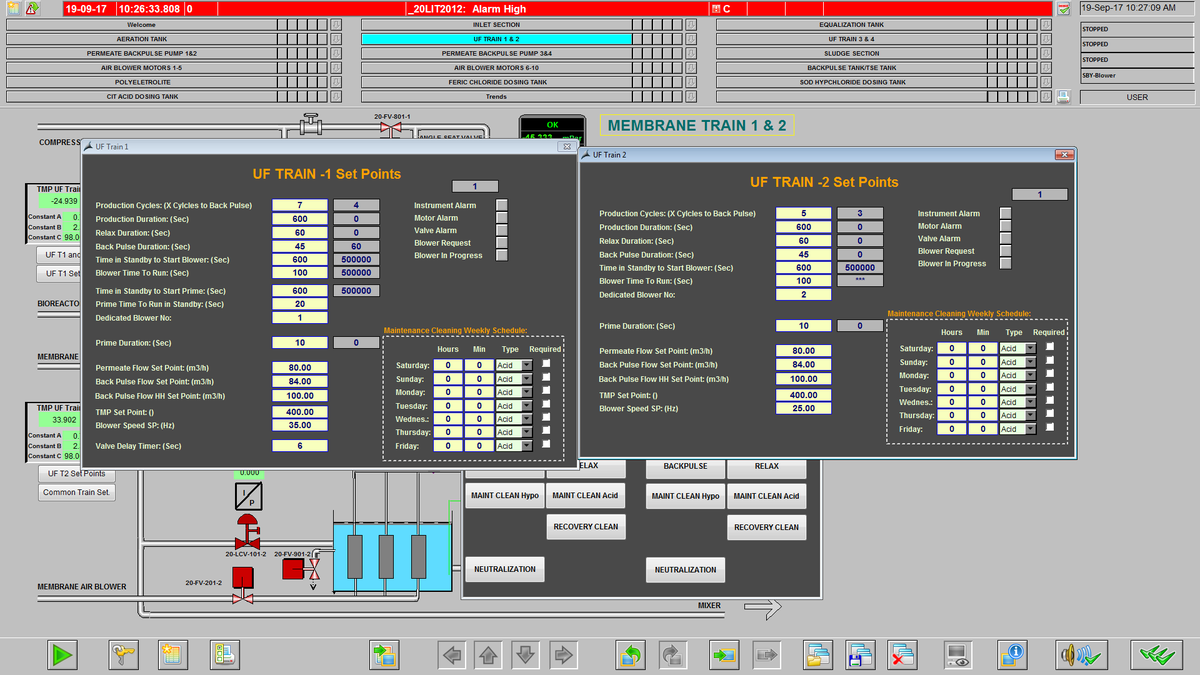Screen dimensions: 1200x675
Task: Click the print screen icon in bottom toolbar
Action: tap(224, 655)
